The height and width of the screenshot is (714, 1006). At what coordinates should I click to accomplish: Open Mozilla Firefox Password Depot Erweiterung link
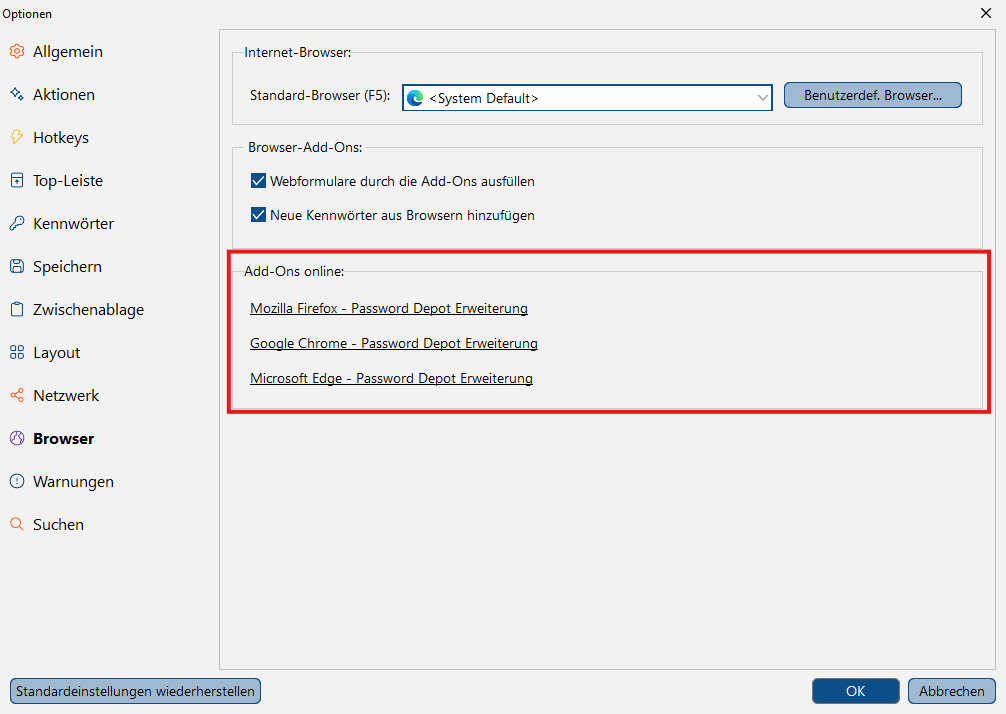tap(389, 308)
